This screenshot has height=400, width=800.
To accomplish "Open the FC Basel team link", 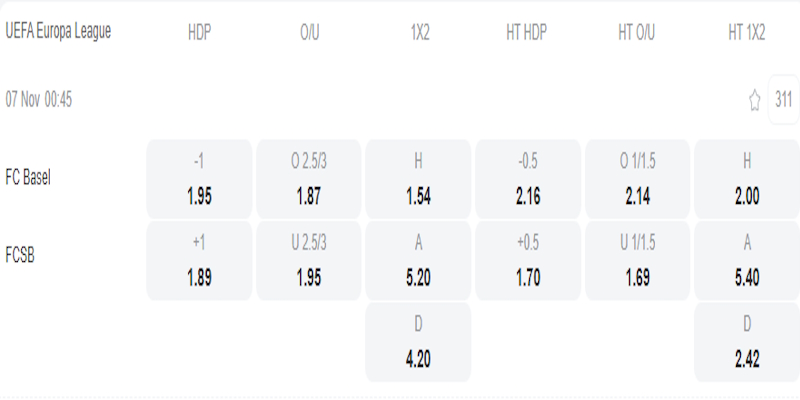I will pos(28,177).
